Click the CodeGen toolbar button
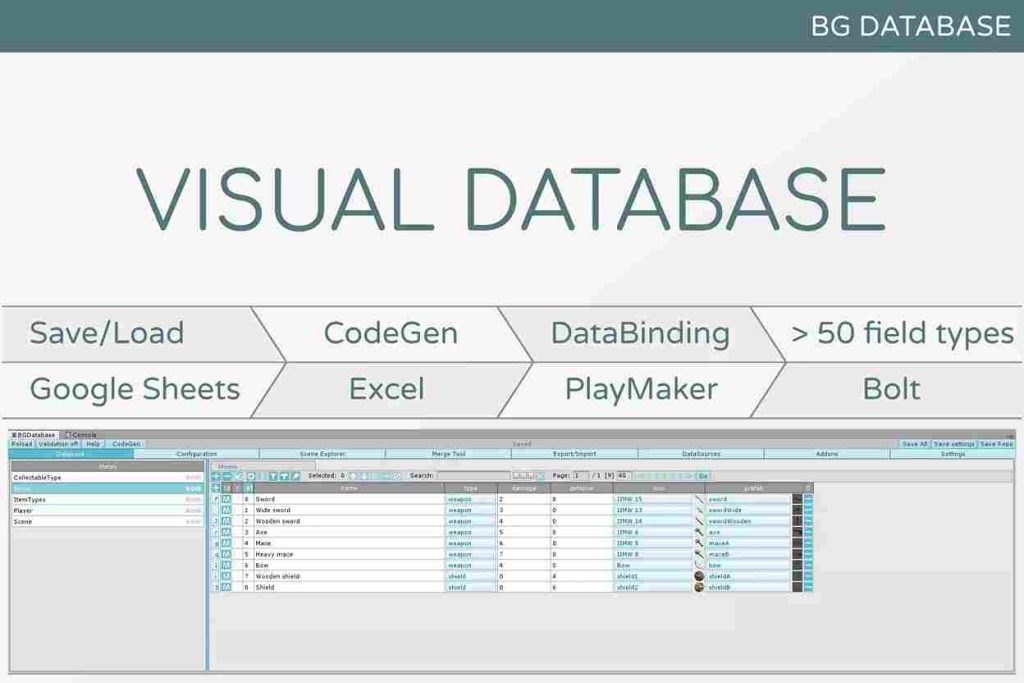 pyautogui.click(x=126, y=444)
